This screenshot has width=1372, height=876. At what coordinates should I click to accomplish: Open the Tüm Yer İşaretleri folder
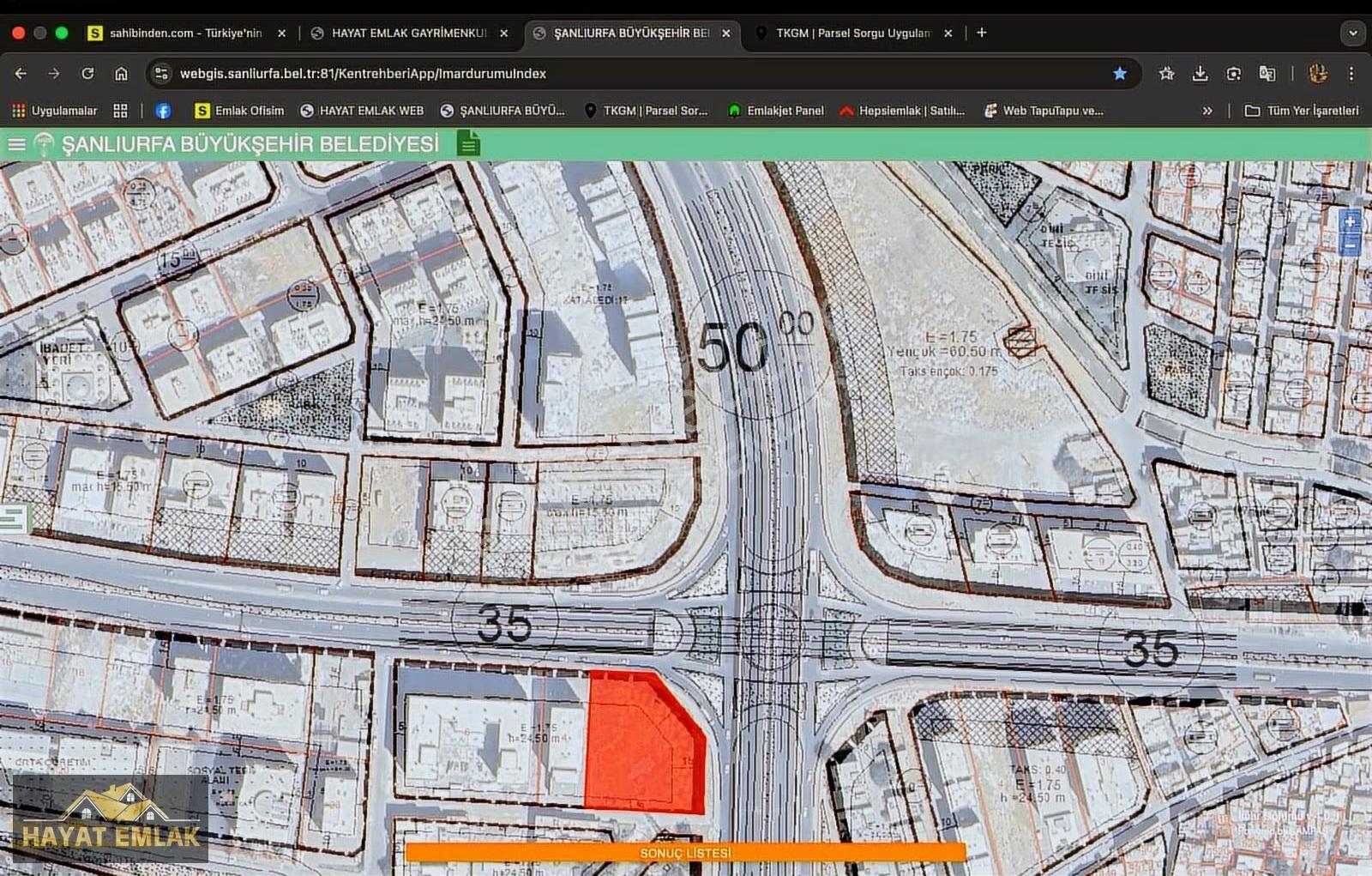pos(1302,111)
